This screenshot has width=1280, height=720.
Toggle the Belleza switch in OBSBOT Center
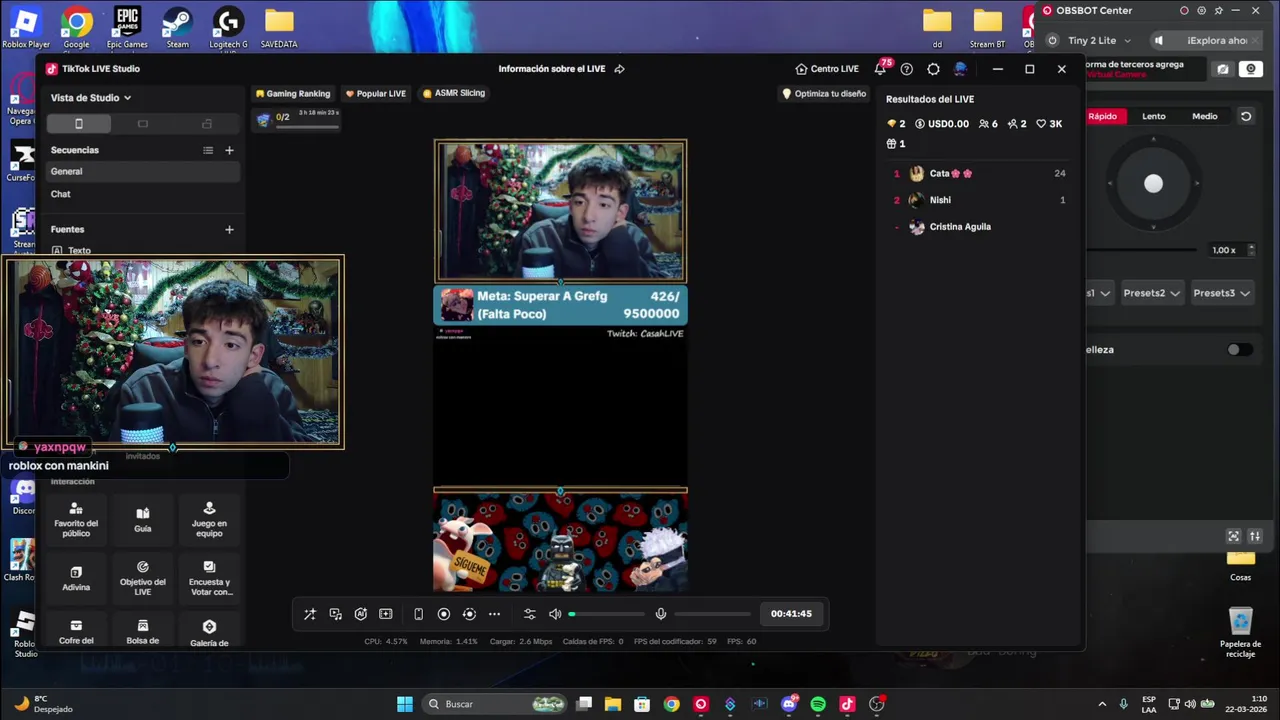(1239, 350)
